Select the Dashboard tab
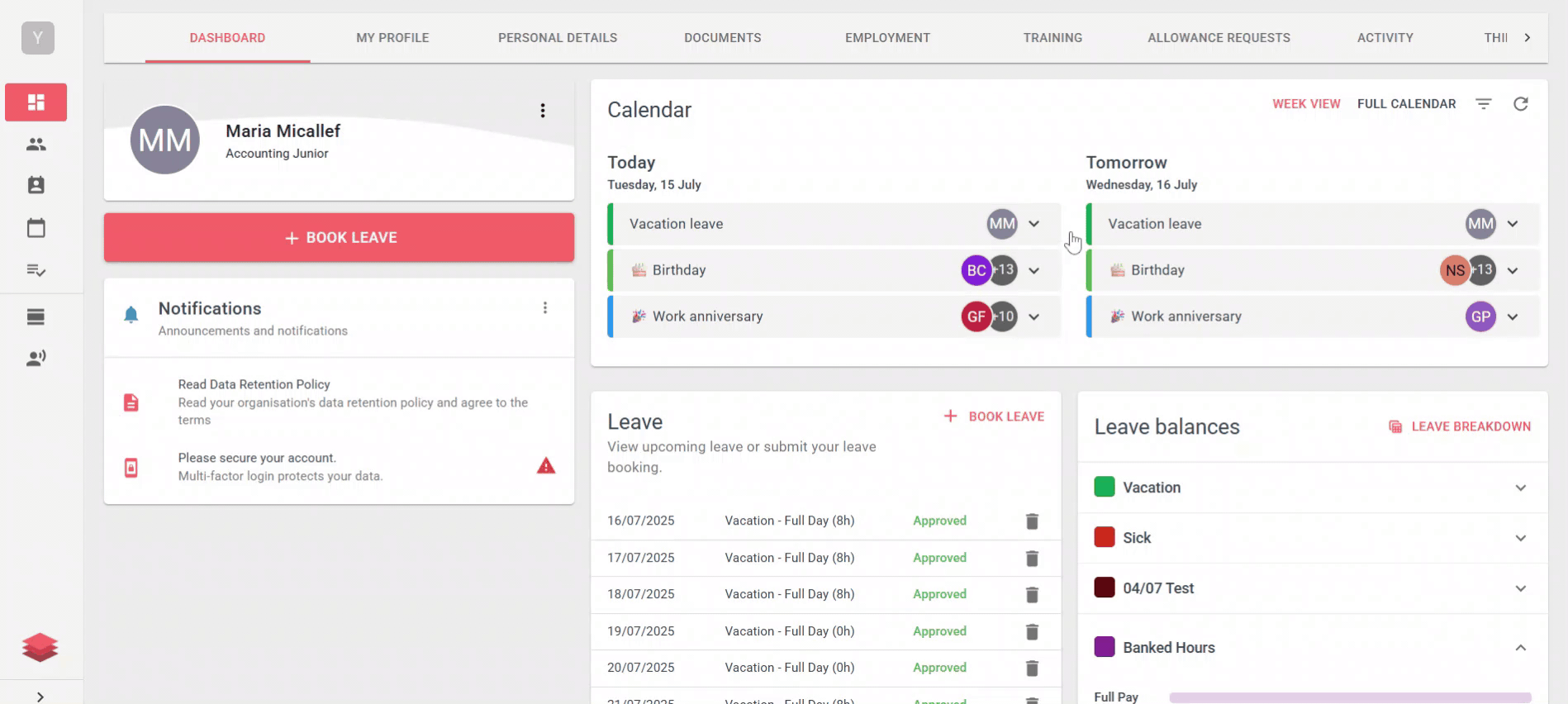 (x=227, y=38)
